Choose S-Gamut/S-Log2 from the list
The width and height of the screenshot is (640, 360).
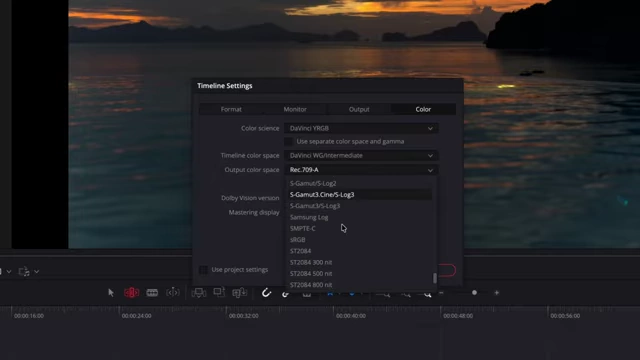click(359, 183)
